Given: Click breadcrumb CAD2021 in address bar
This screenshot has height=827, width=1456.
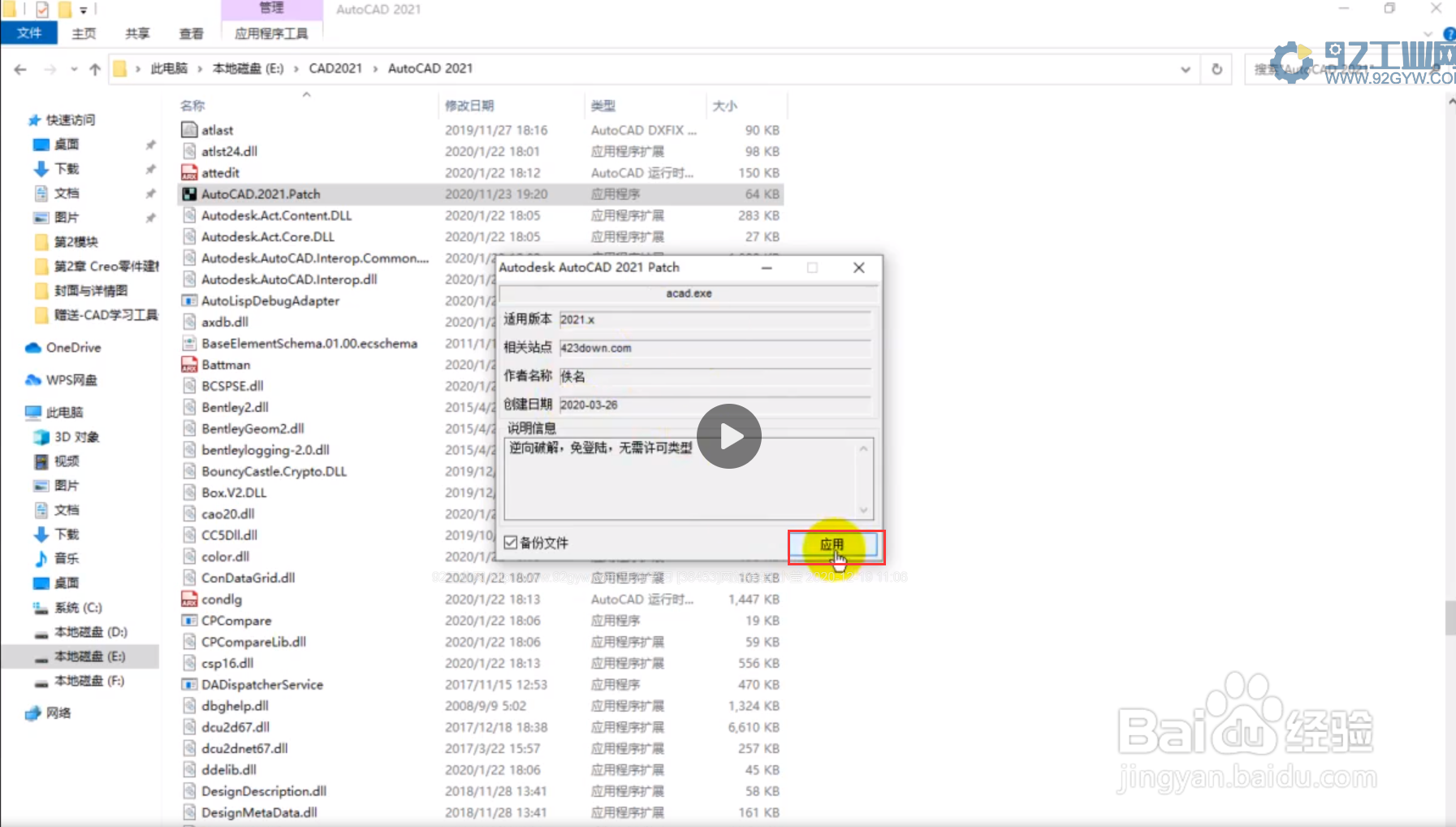Looking at the screenshot, I should (x=335, y=69).
